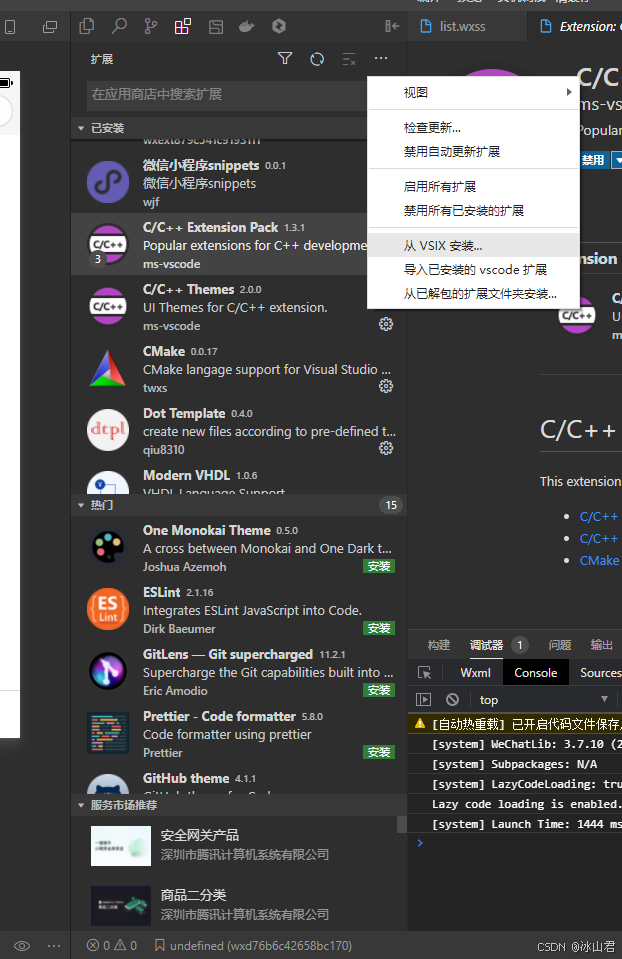Collapse the 已安装 section
Viewport: 622px width, 959px height.
pos(81,128)
